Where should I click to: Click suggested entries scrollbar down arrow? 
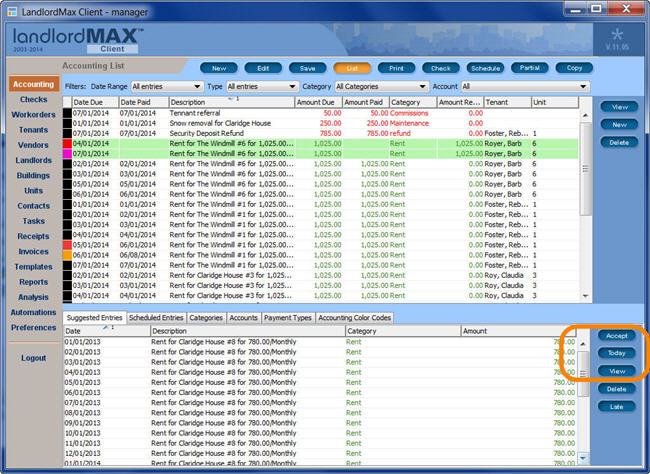pyautogui.click(x=583, y=458)
